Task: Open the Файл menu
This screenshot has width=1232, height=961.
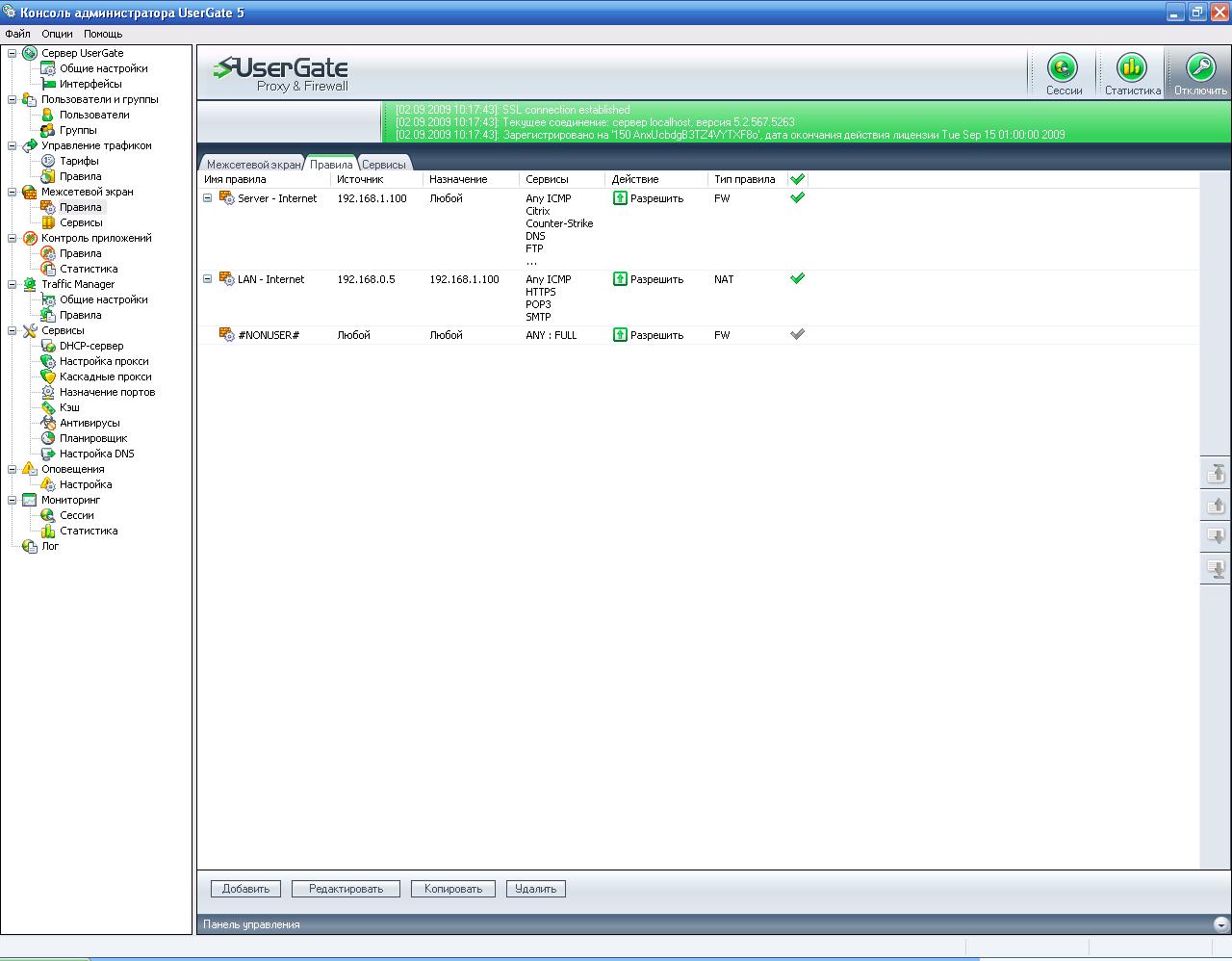Action: click(x=17, y=34)
